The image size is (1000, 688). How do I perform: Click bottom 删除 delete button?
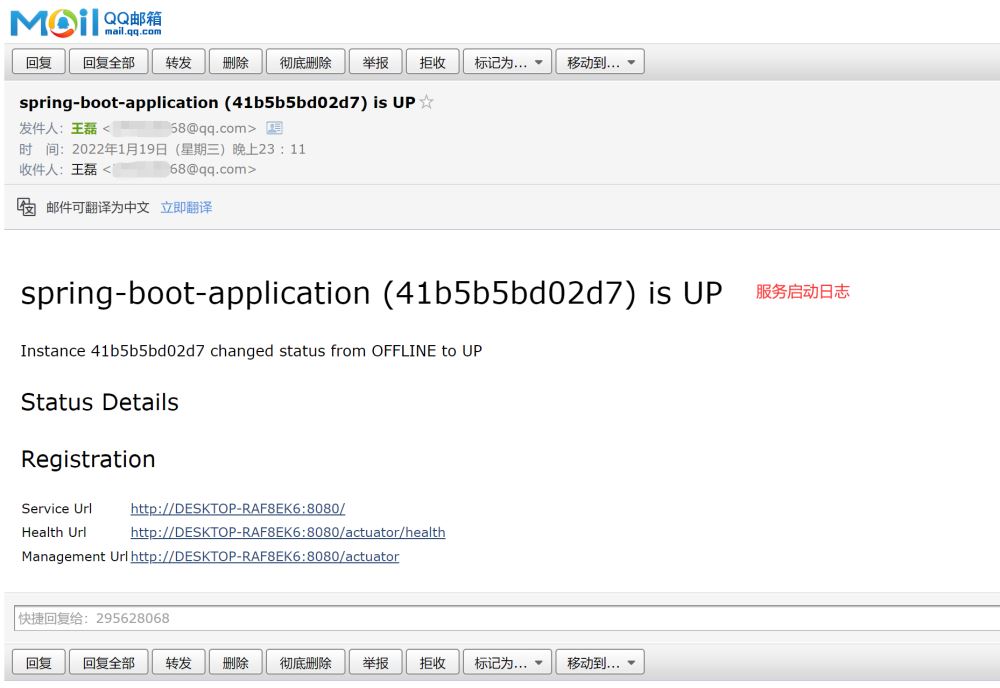[x=235, y=662]
